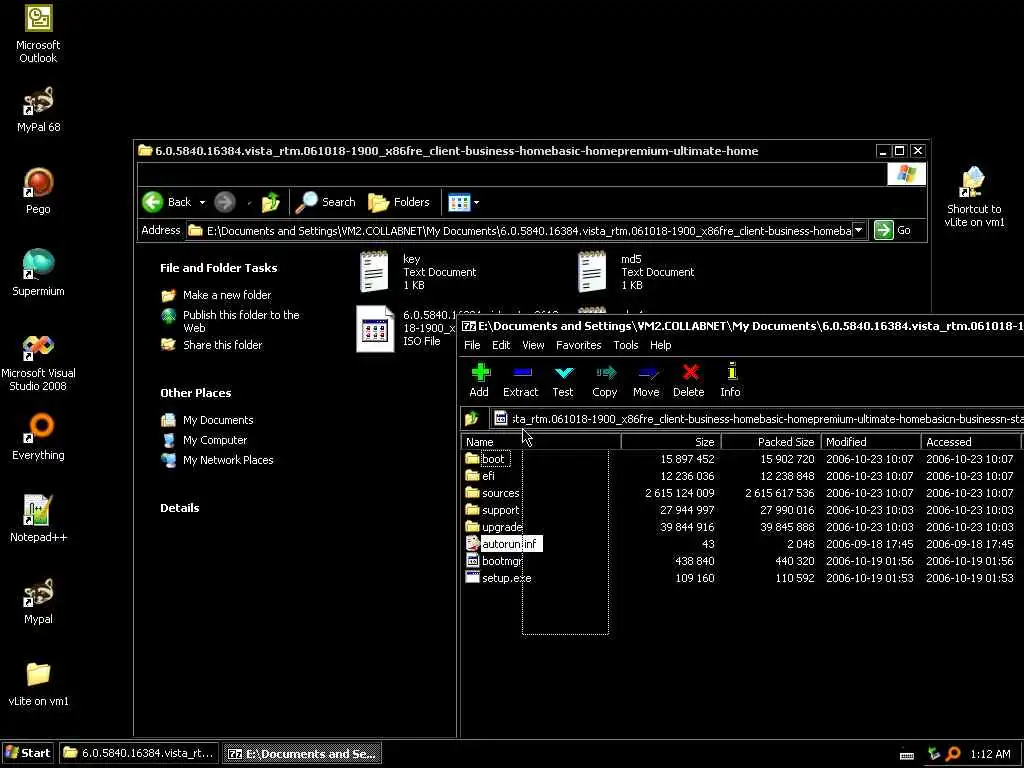1024x768 pixels.
Task: Click the Test button in 7-Zip
Action: (563, 381)
